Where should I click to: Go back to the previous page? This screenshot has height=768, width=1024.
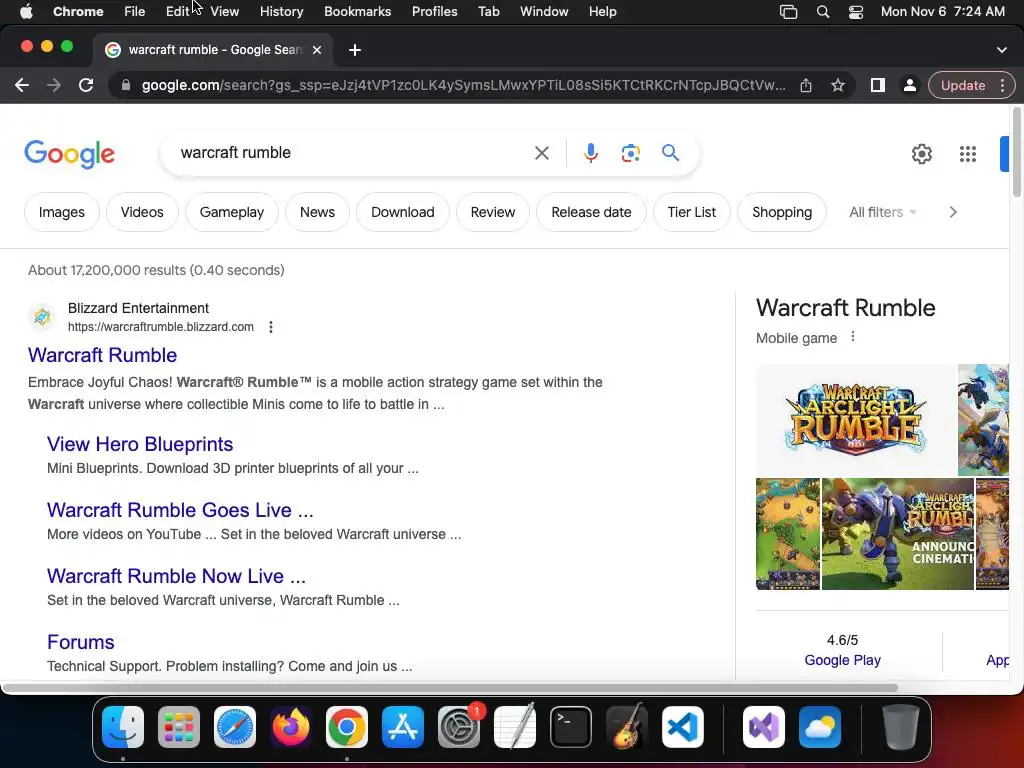point(22,86)
